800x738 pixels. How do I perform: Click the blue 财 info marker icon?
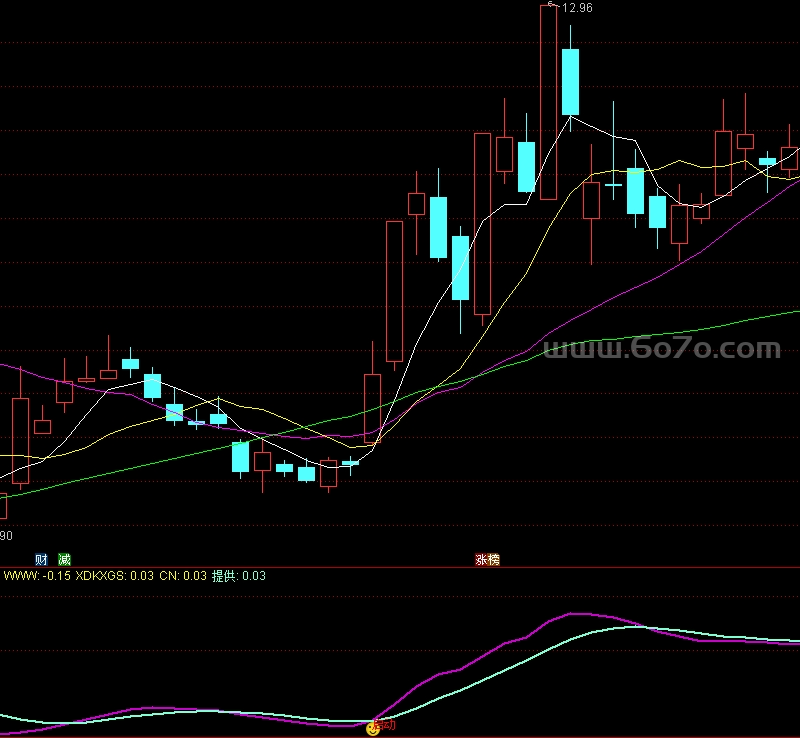point(41,559)
